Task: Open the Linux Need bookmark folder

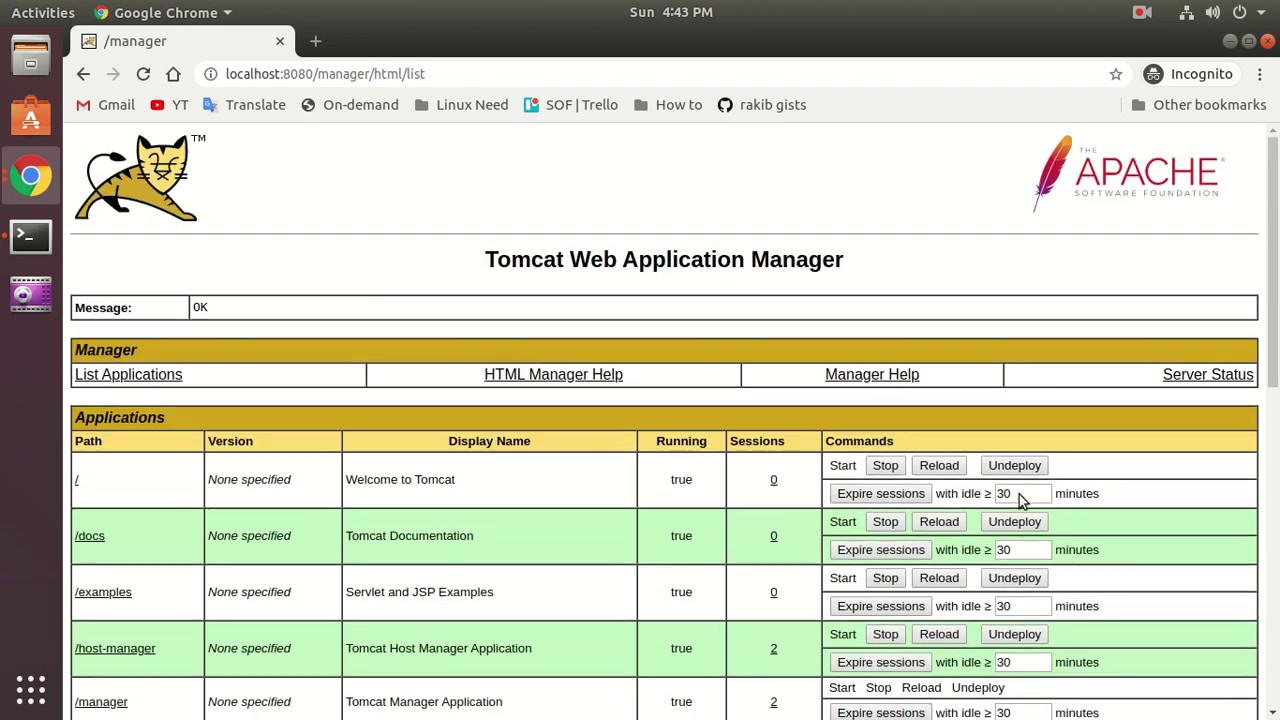Action: coord(460,105)
